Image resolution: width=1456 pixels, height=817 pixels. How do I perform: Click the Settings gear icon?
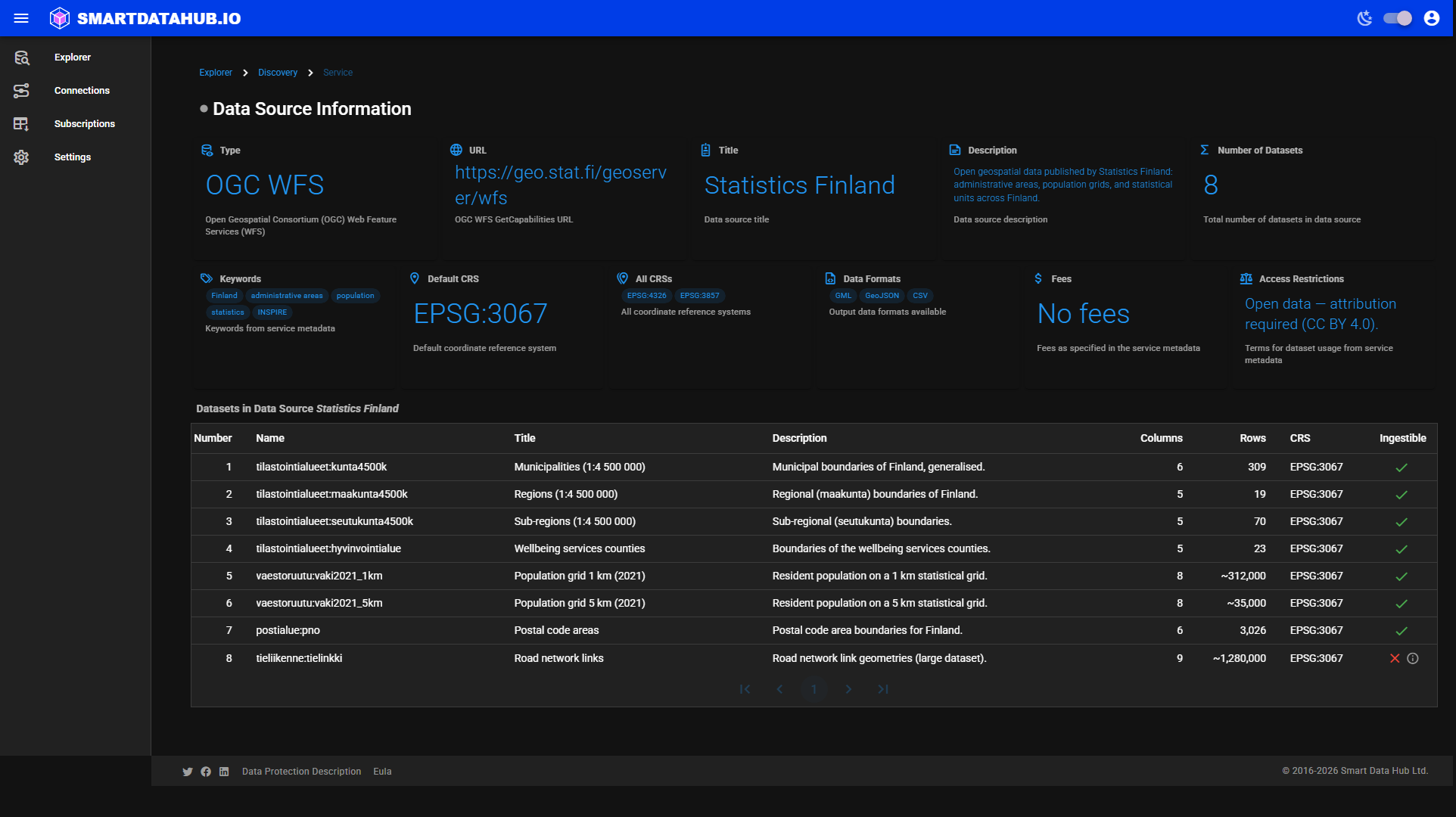tap(21, 157)
